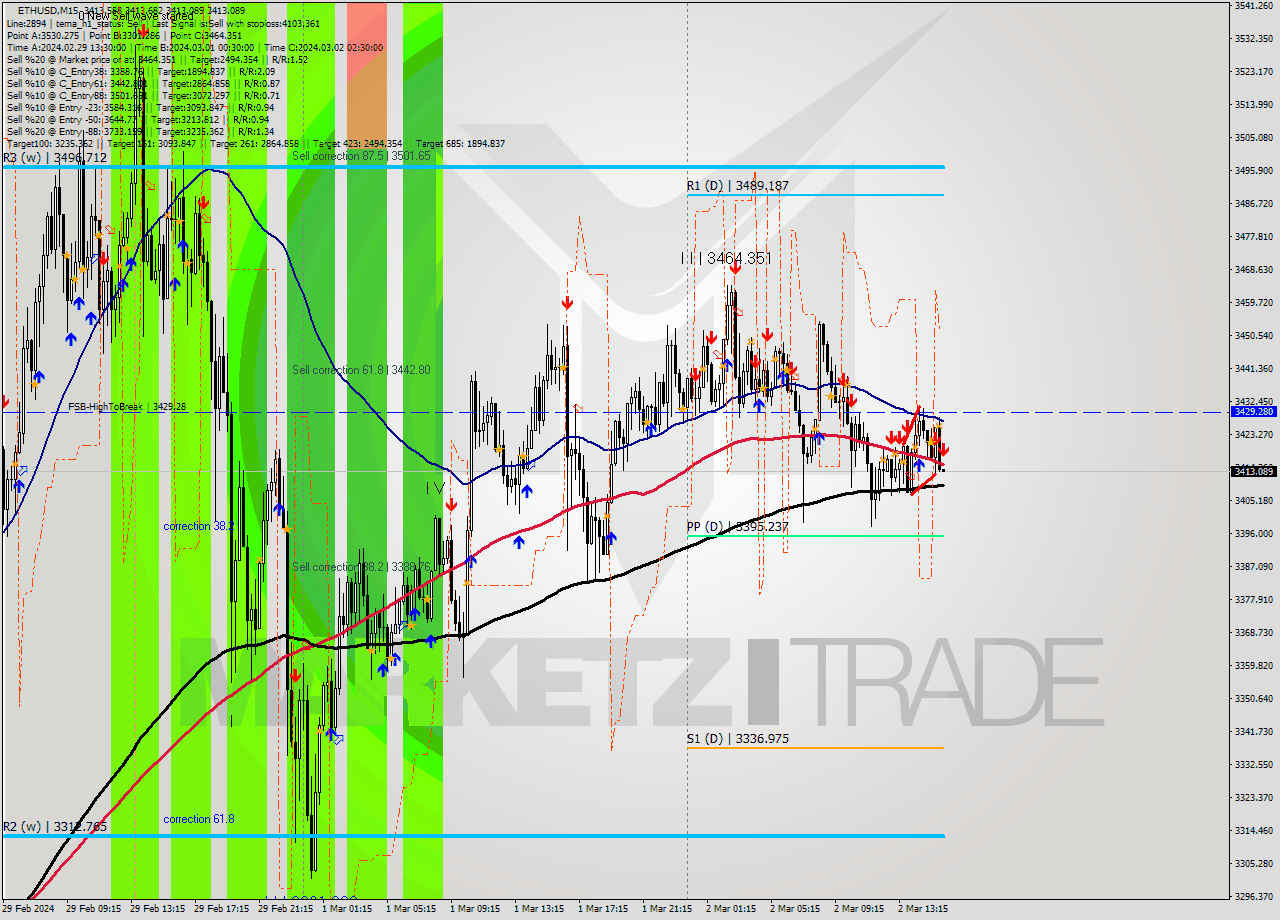The height and width of the screenshot is (920, 1280).
Task: Click the 'Sell %10 @ C_Entry38' row
Action: (141, 71)
